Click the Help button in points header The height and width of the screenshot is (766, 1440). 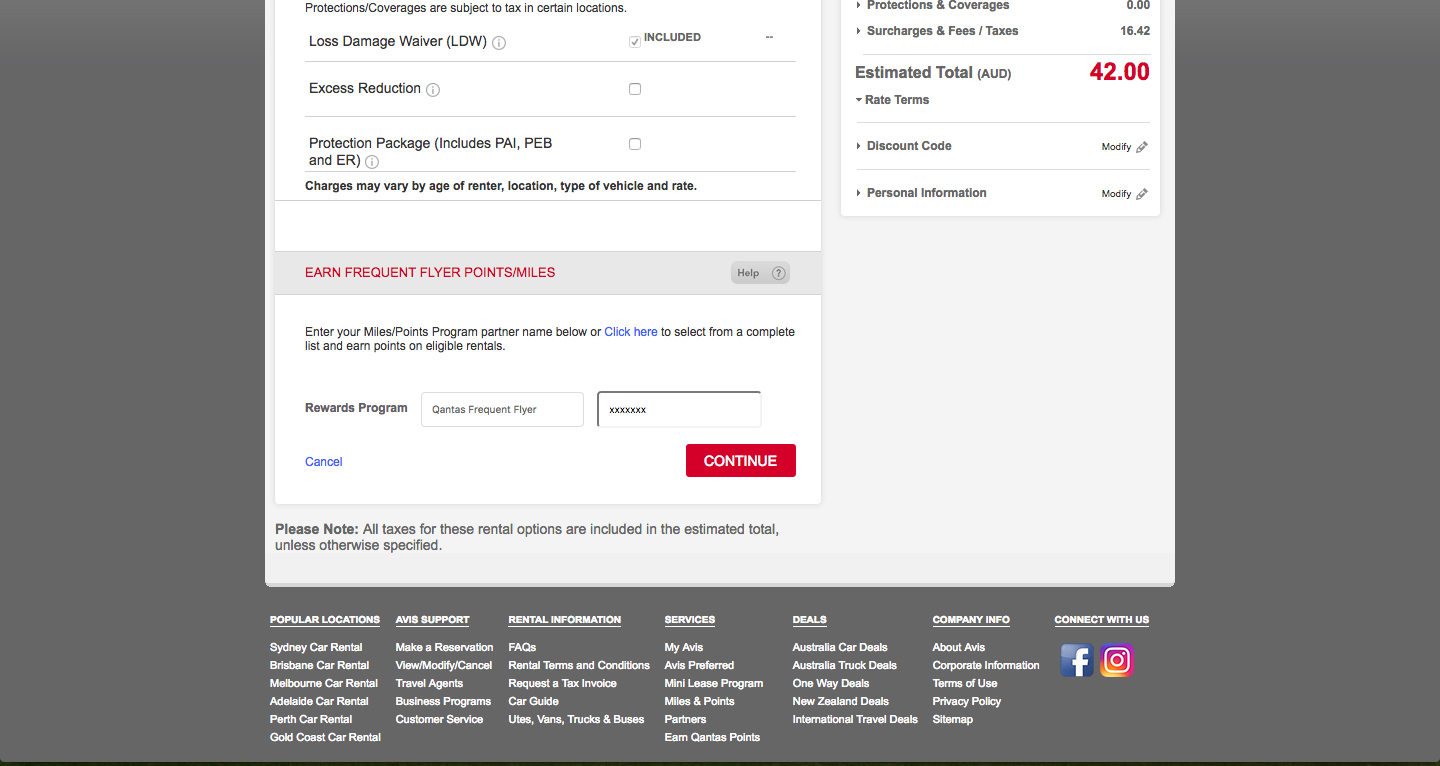point(760,273)
